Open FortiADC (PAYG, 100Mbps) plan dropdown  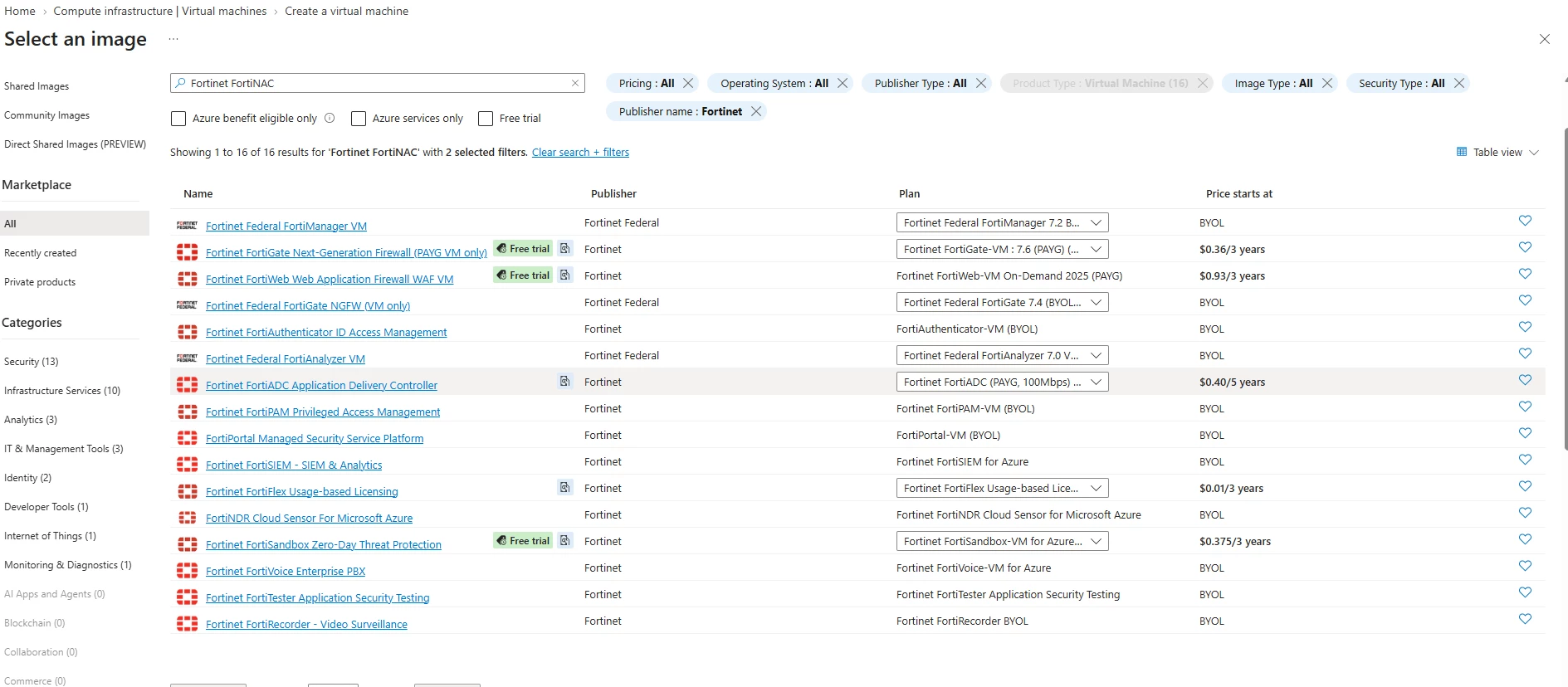coord(1003,382)
